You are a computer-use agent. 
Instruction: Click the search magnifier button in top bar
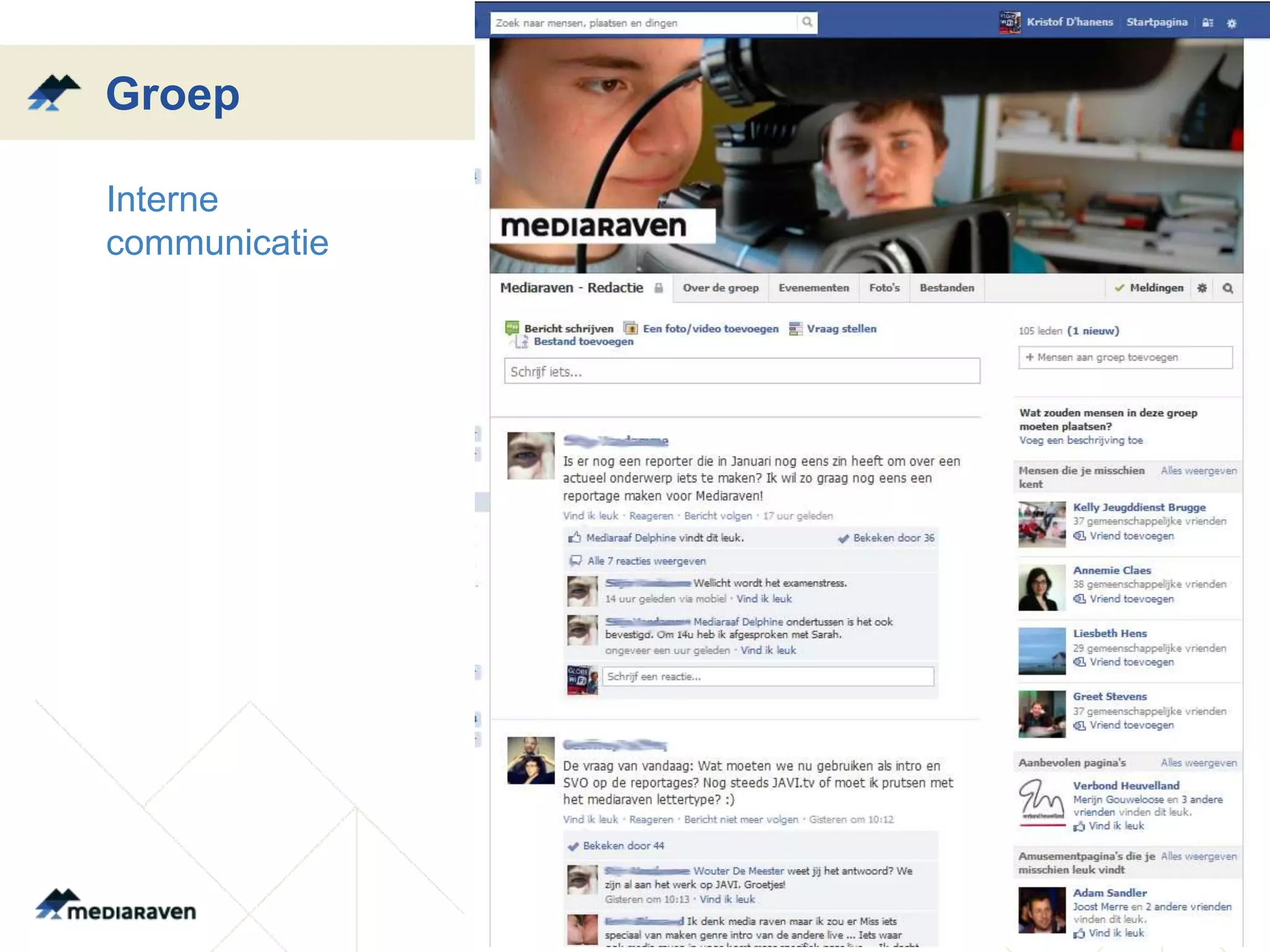pos(807,22)
